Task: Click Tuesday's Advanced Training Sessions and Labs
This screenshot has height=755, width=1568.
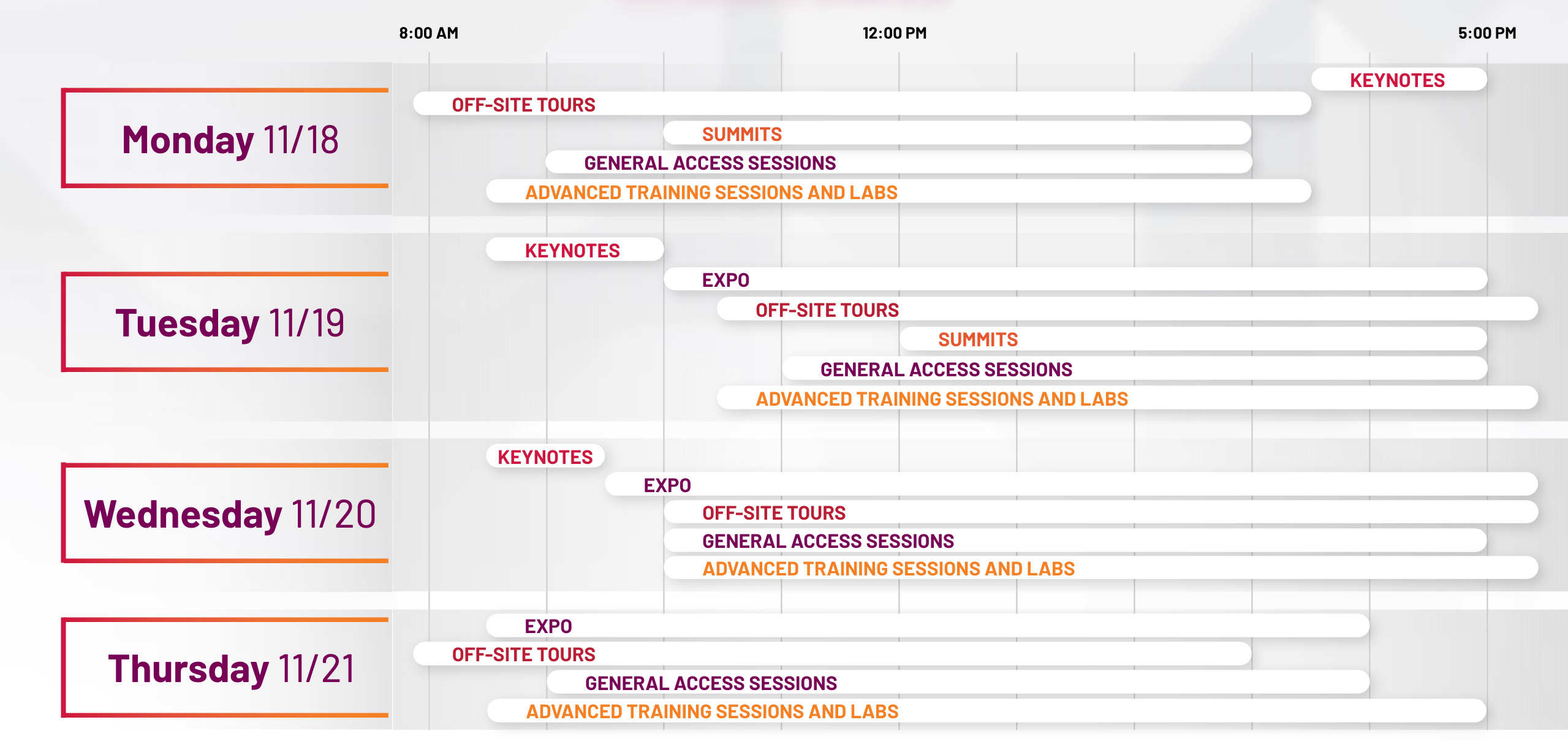Action: pyautogui.click(x=1126, y=398)
